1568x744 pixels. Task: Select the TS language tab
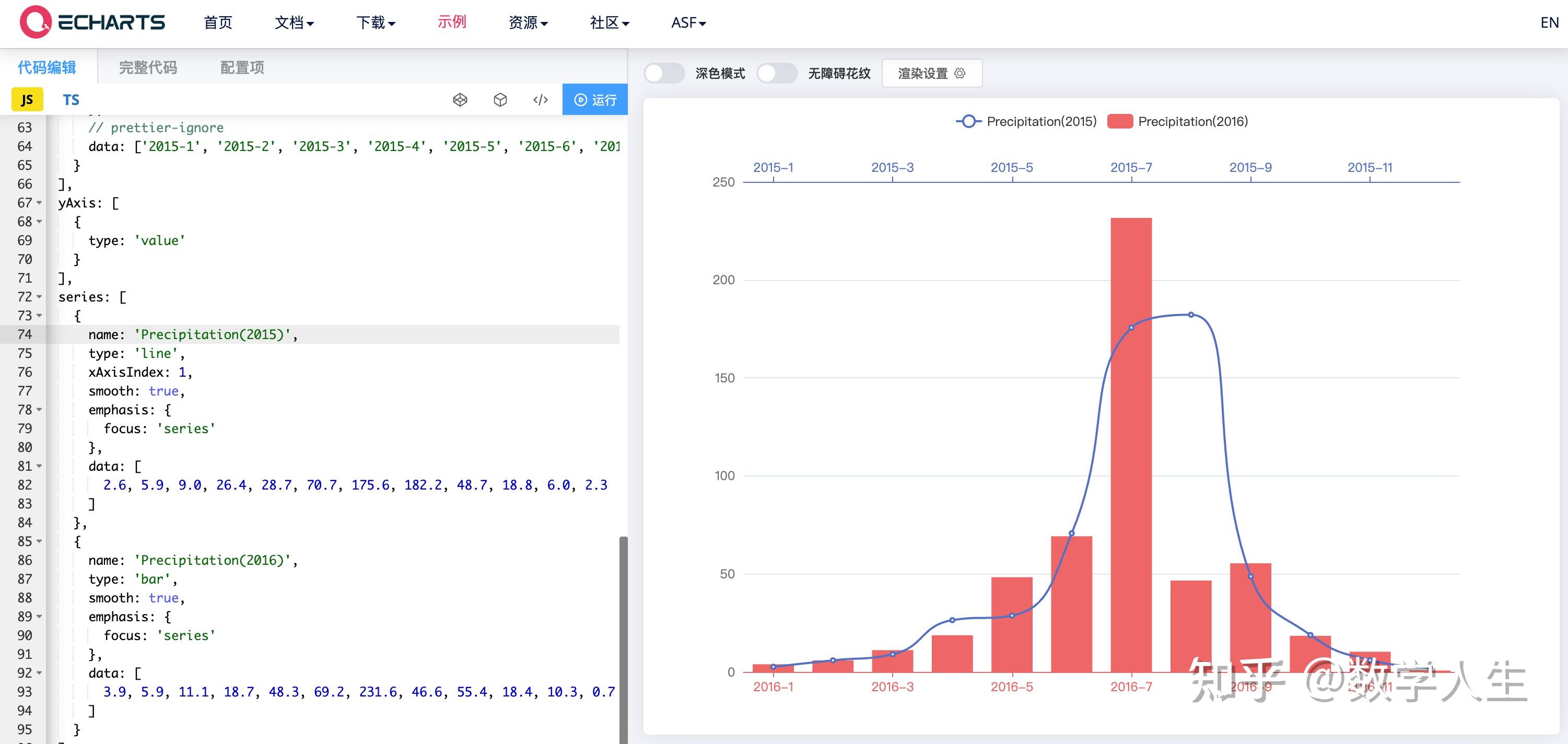[71, 99]
